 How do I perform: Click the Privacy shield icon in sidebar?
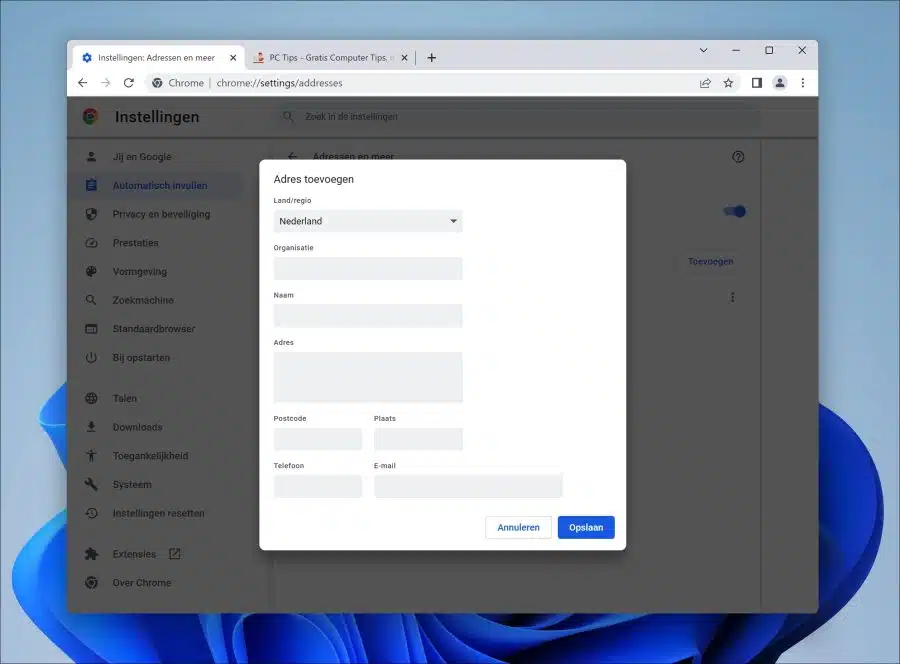click(91, 214)
